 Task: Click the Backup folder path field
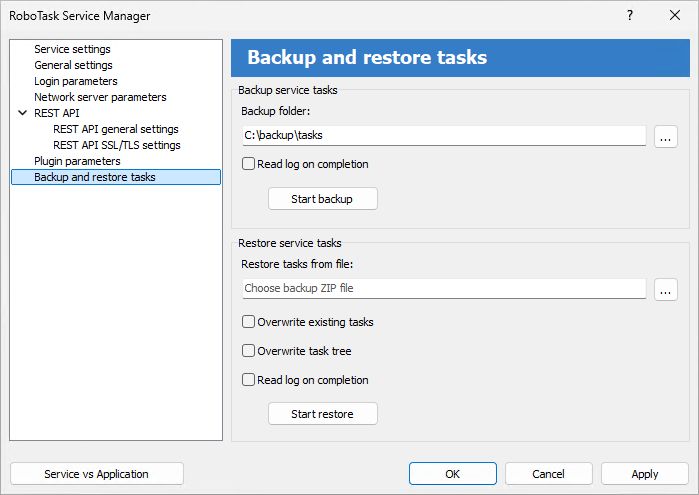pyautogui.click(x=444, y=136)
